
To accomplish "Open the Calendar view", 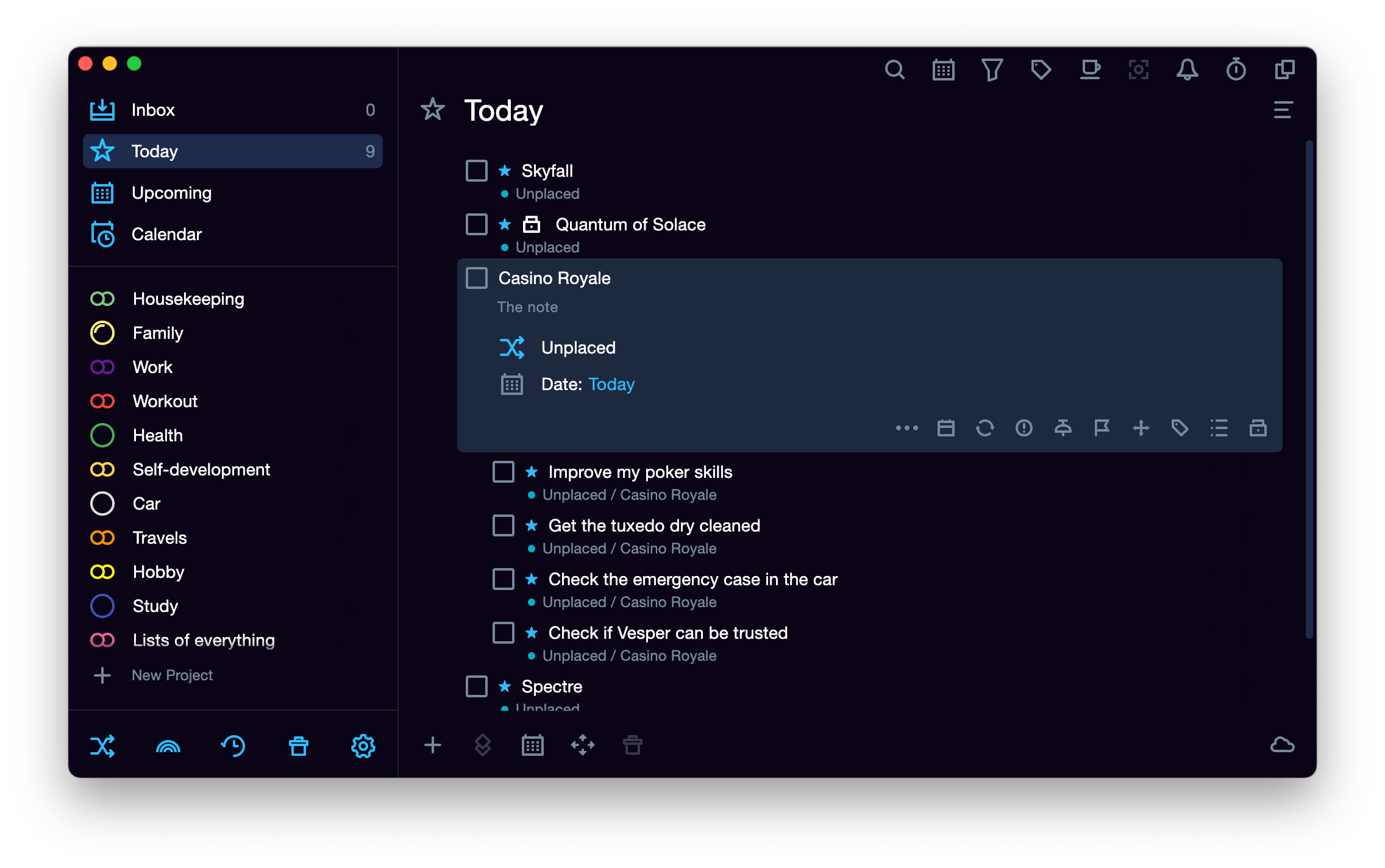I will [x=233, y=234].
